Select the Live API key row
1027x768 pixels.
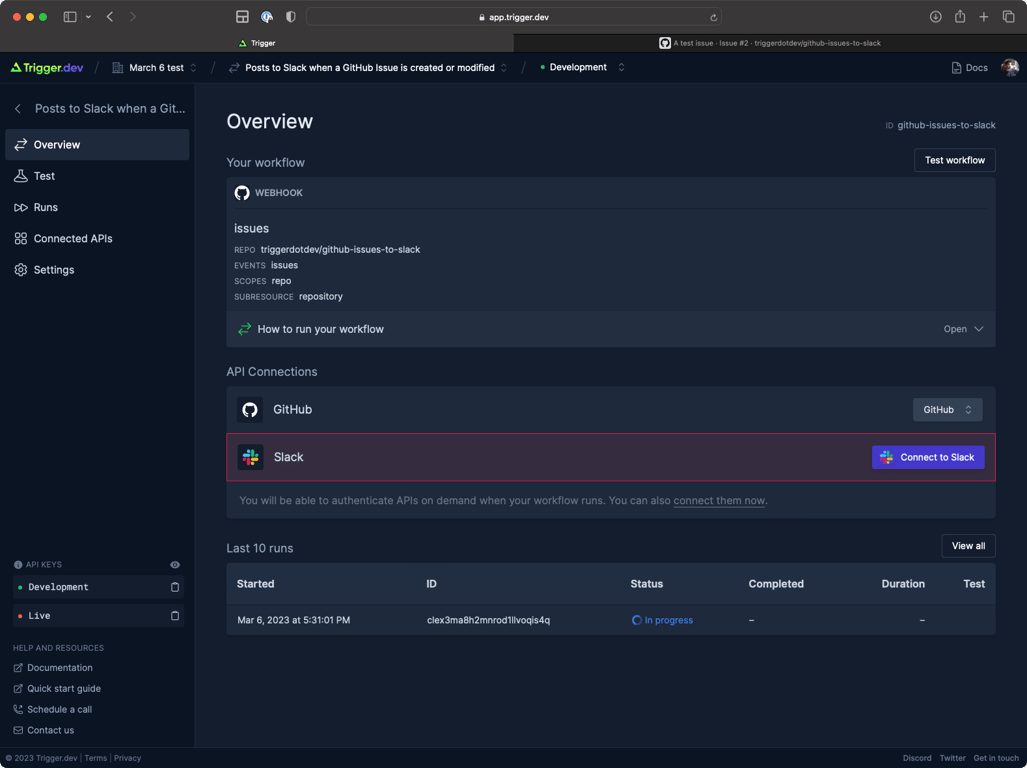point(98,615)
